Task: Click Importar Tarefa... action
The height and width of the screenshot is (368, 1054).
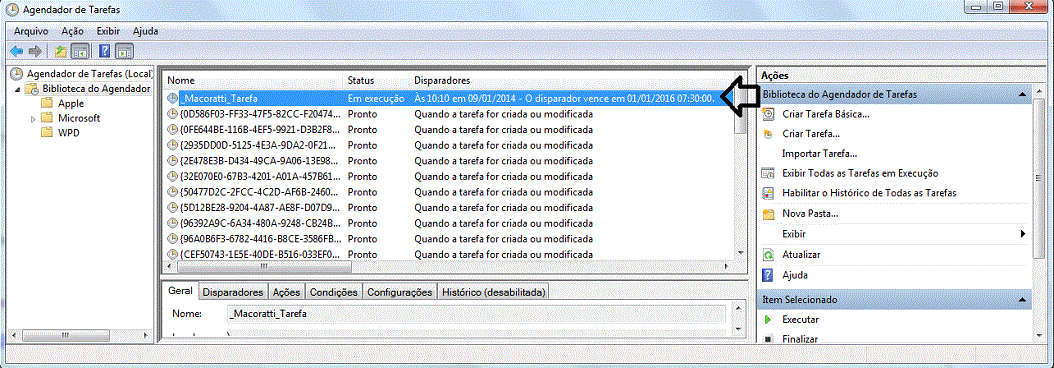Action: (819, 153)
